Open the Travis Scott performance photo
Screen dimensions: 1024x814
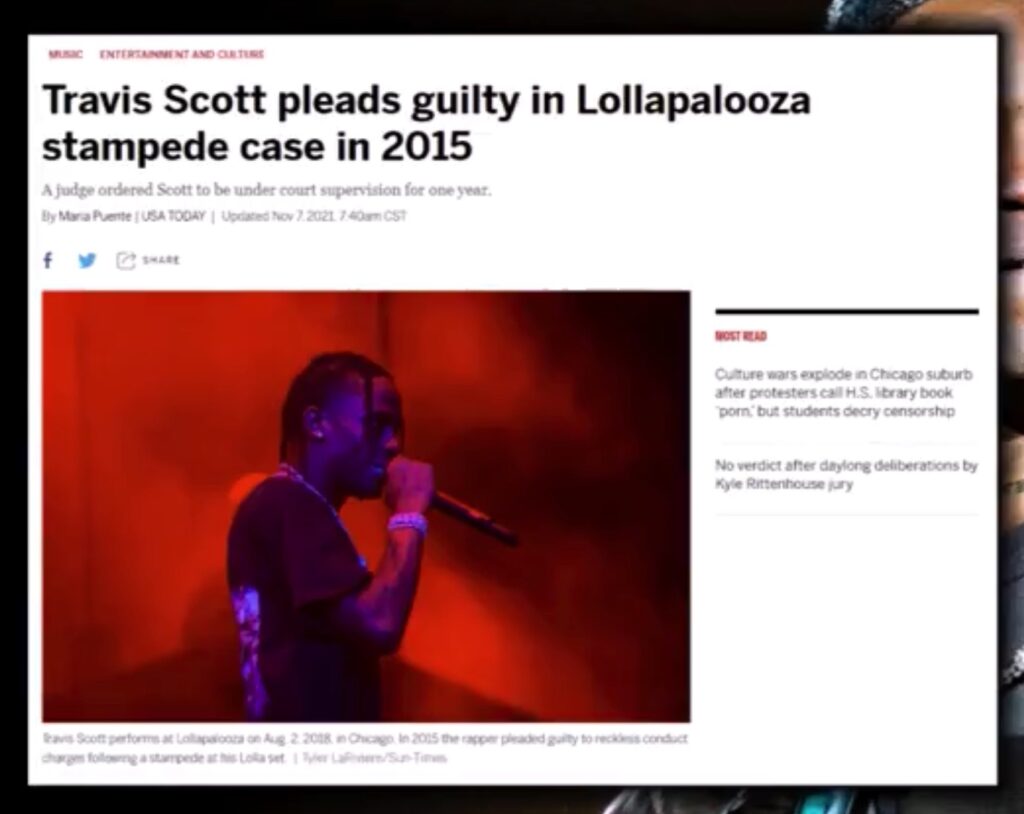point(366,506)
